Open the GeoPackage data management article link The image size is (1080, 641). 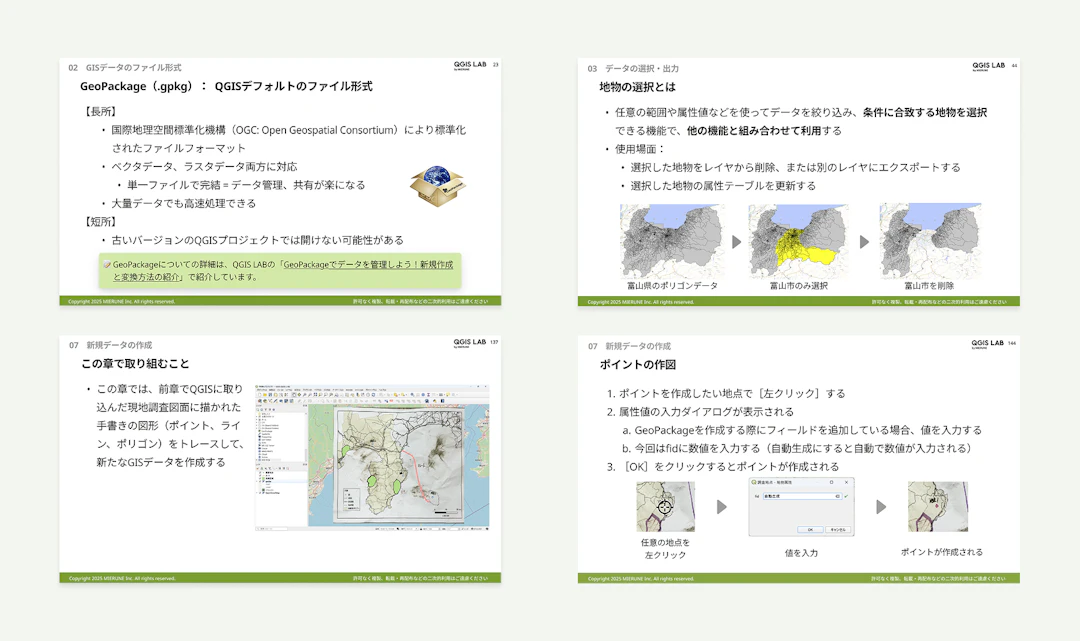[368, 264]
